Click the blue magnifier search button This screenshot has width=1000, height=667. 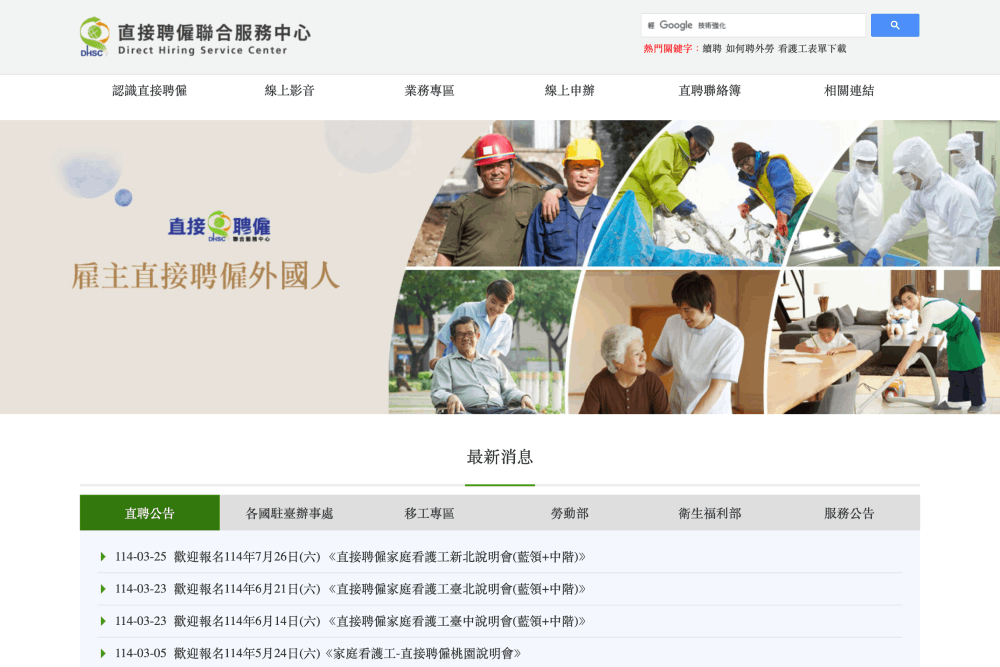(x=894, y=25)
